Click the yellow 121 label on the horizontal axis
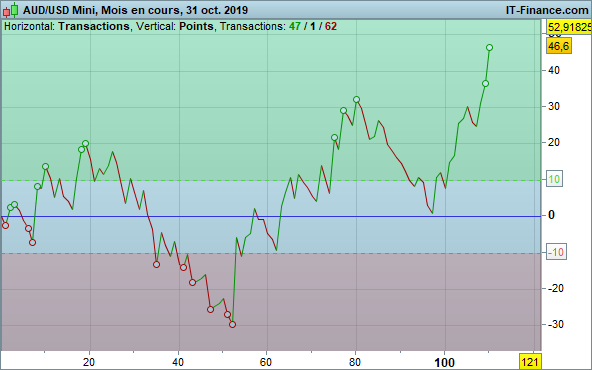Image resolution: width=592 pixels, height=370 pixels. click(x=530, y=362)
